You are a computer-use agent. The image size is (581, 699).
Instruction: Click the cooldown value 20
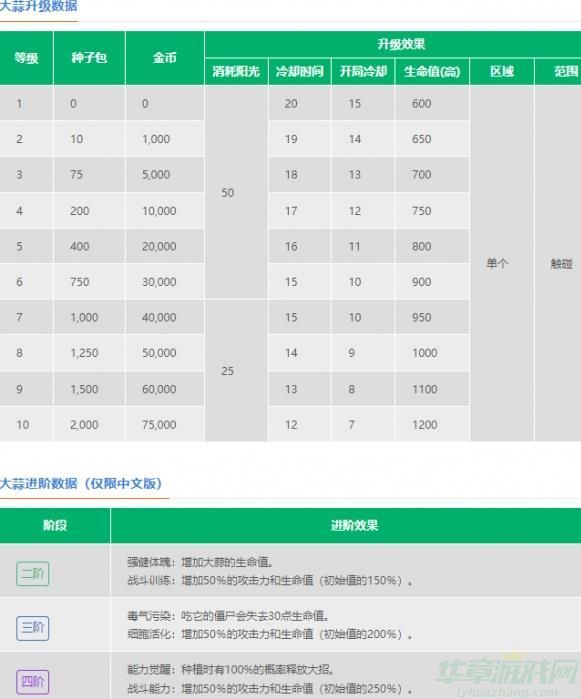pos(291,103)
